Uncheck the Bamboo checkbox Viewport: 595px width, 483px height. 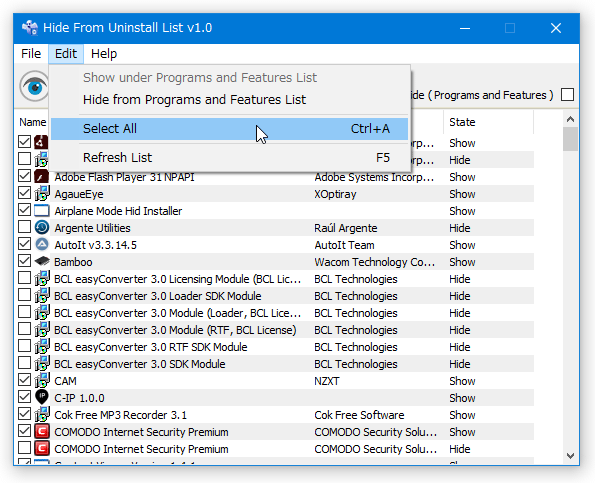24,261
